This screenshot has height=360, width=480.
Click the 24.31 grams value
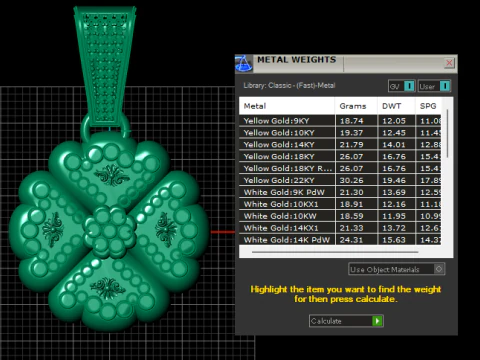click(x=351, y=240)
